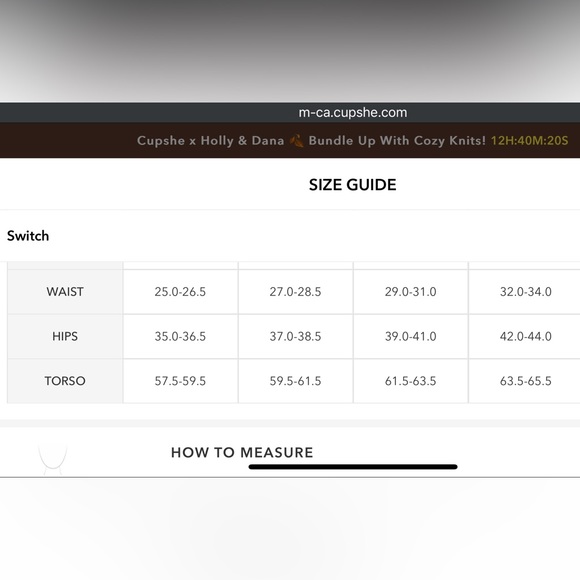Select the WAIST row header
This screenshot has width=580, height=580.
[x=65, y=291]
